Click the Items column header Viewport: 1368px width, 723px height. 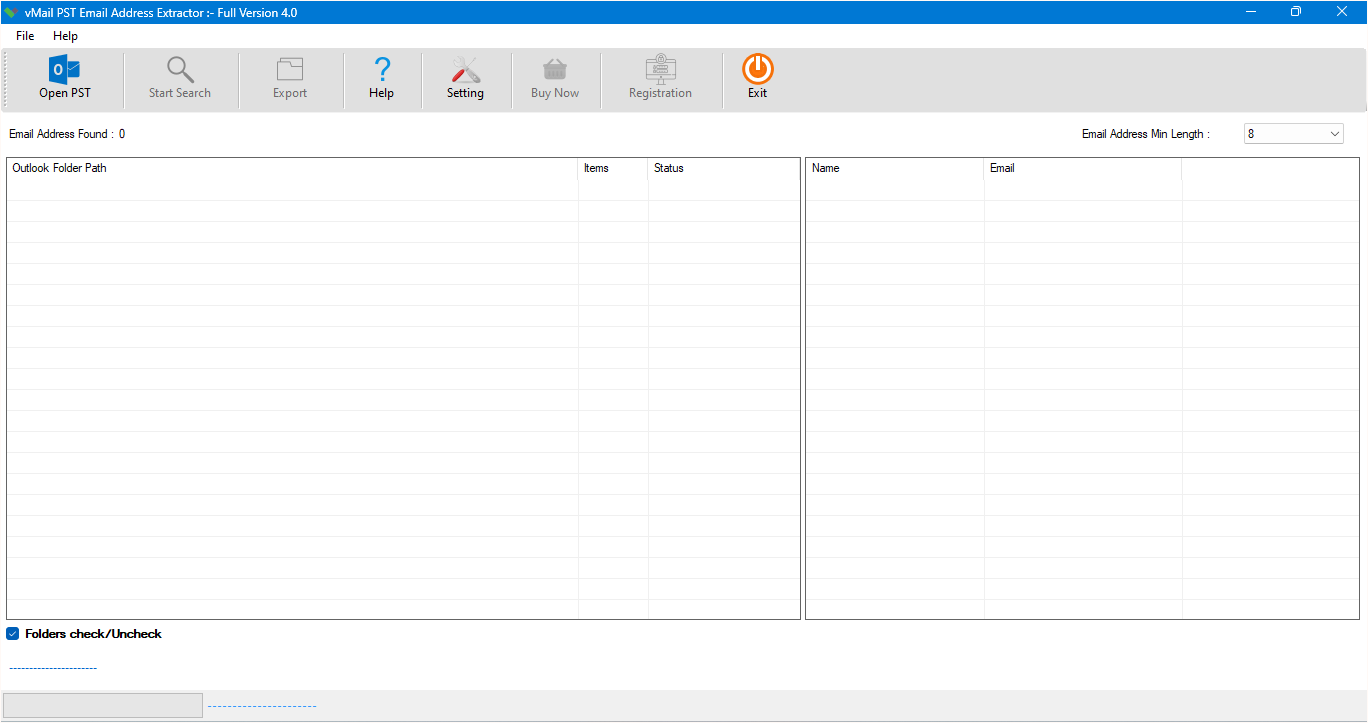coord(613,168)
